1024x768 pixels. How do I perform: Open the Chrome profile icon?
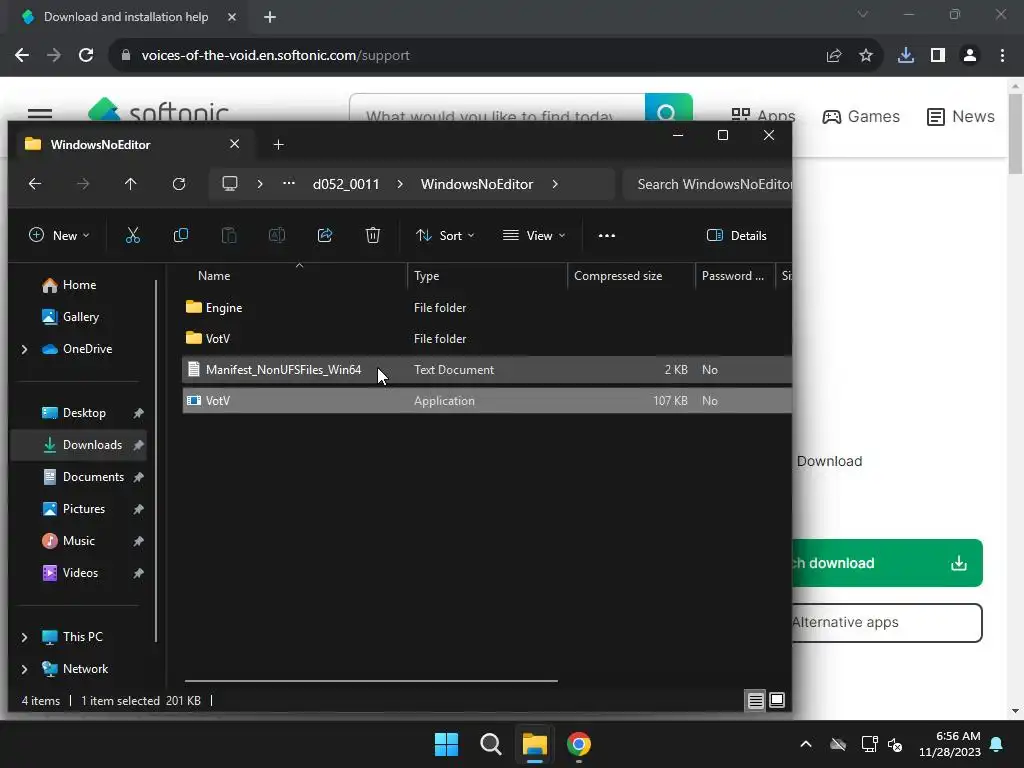point(970,56)
